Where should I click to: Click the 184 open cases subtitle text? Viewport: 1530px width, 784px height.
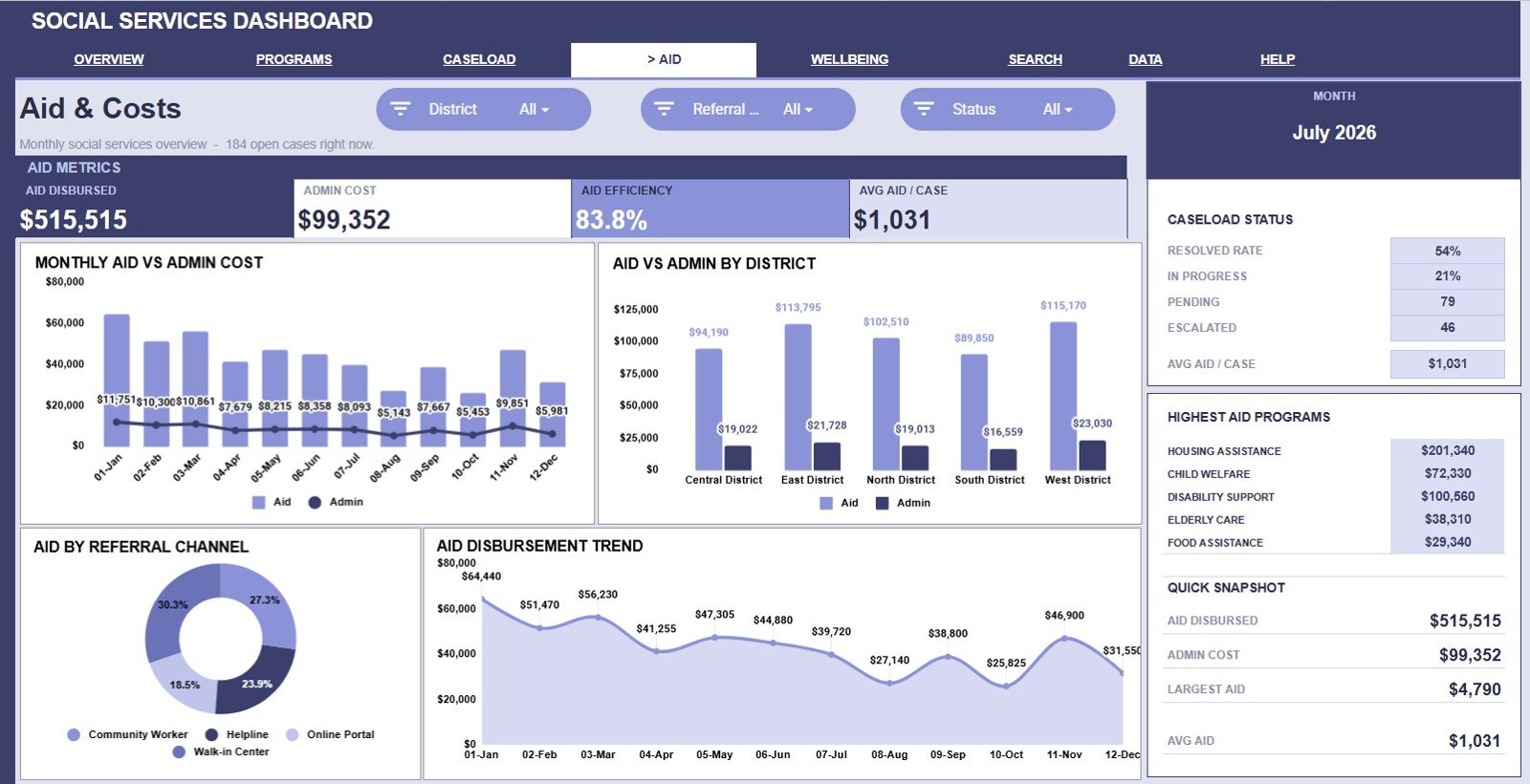(299, 144)
